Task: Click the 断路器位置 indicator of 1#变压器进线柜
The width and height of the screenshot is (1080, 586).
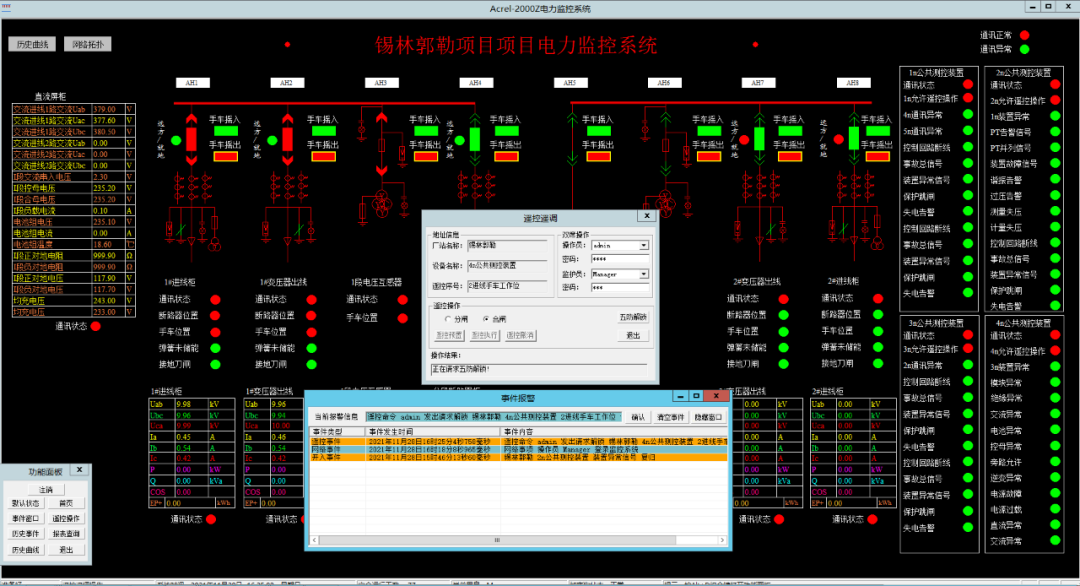Action: coord(312,316)
